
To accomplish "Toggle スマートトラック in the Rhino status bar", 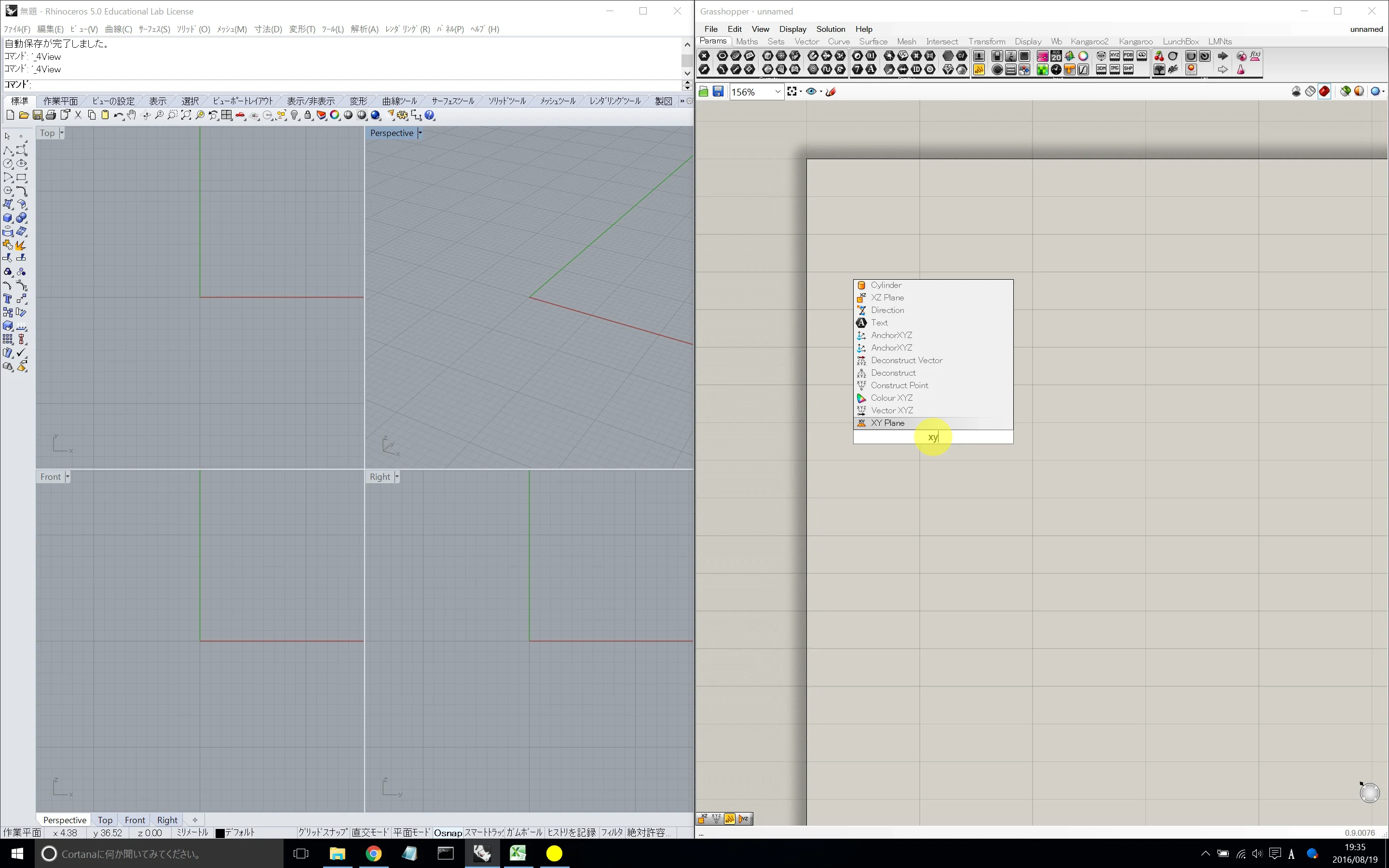I will 484,832.
